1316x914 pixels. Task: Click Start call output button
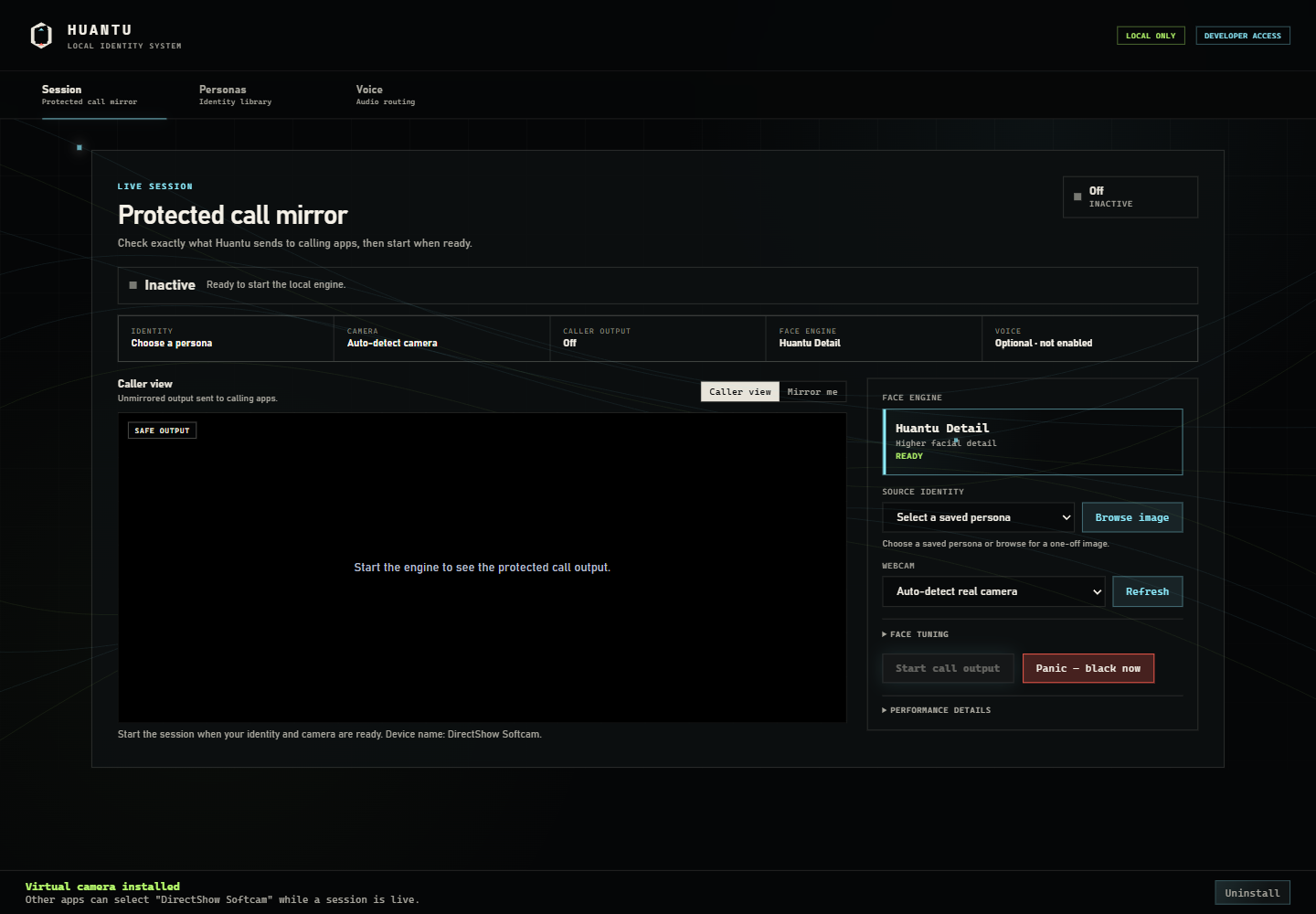pos(948,668)
